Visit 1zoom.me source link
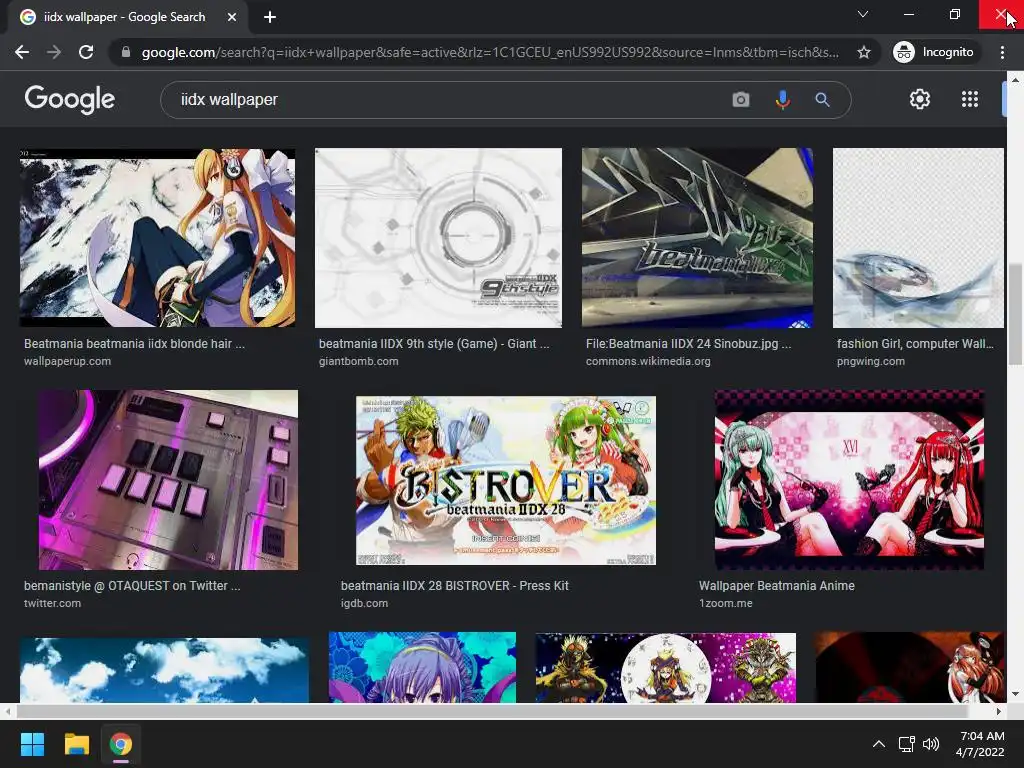The height and width of the screenshot is (768, 1024). tap(726, 603)
